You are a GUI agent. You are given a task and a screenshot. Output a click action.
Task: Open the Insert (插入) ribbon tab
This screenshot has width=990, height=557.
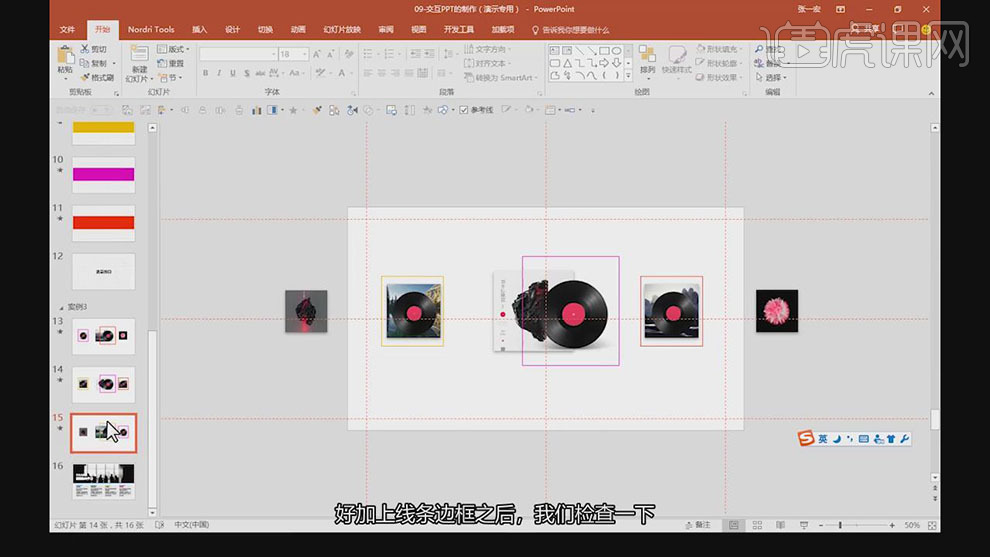(200, 29)
